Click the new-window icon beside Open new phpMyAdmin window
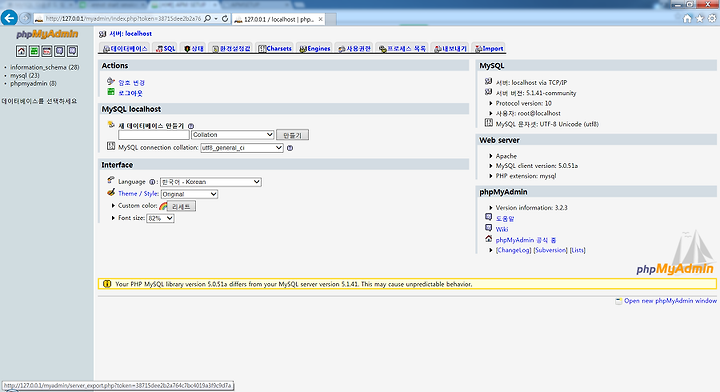720x392 pixels. pyautogui.click(x=619, y=301)
